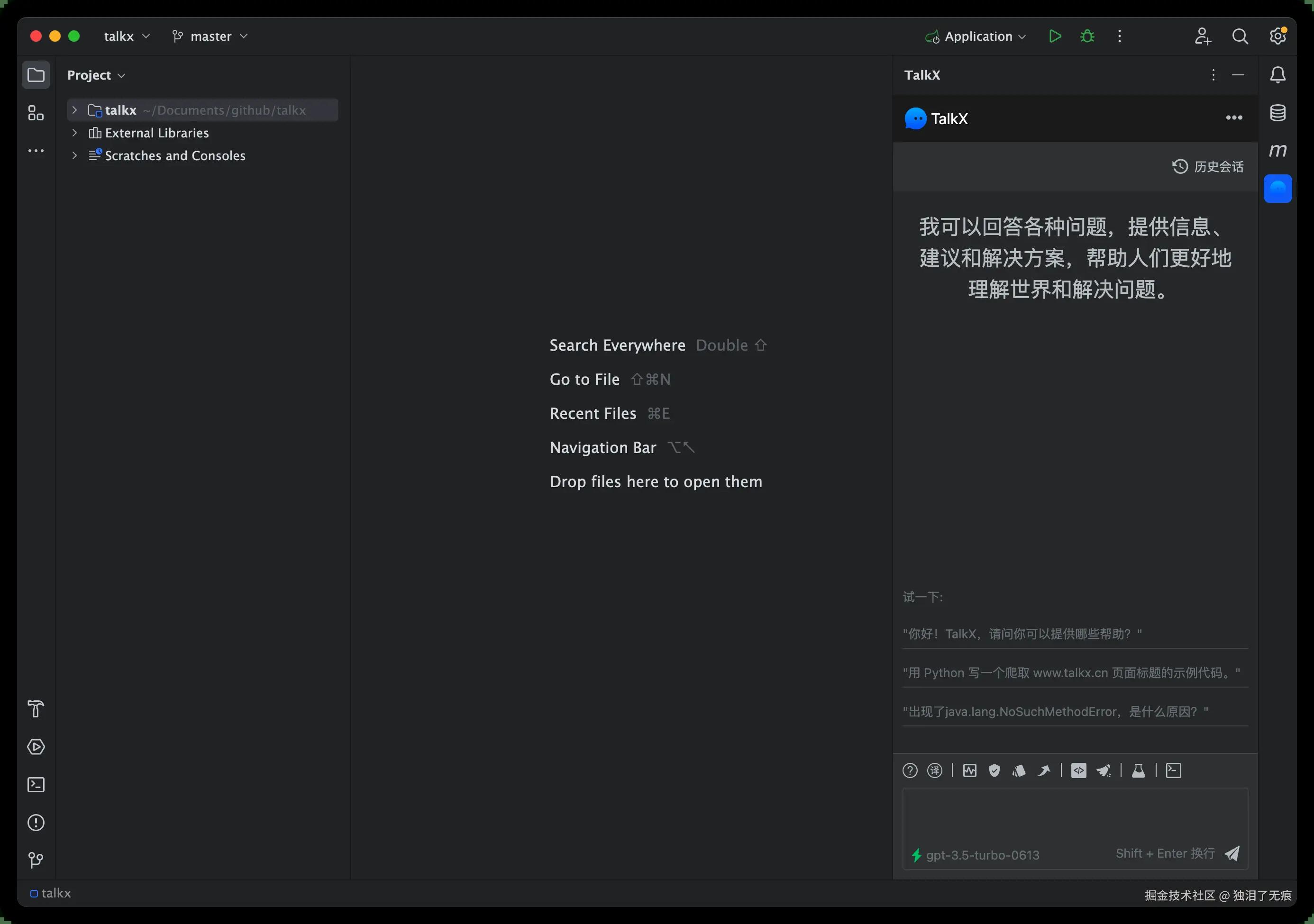1314x924 pixels.
Task: Open the Git version control tool window
Action: coord(36,861)
